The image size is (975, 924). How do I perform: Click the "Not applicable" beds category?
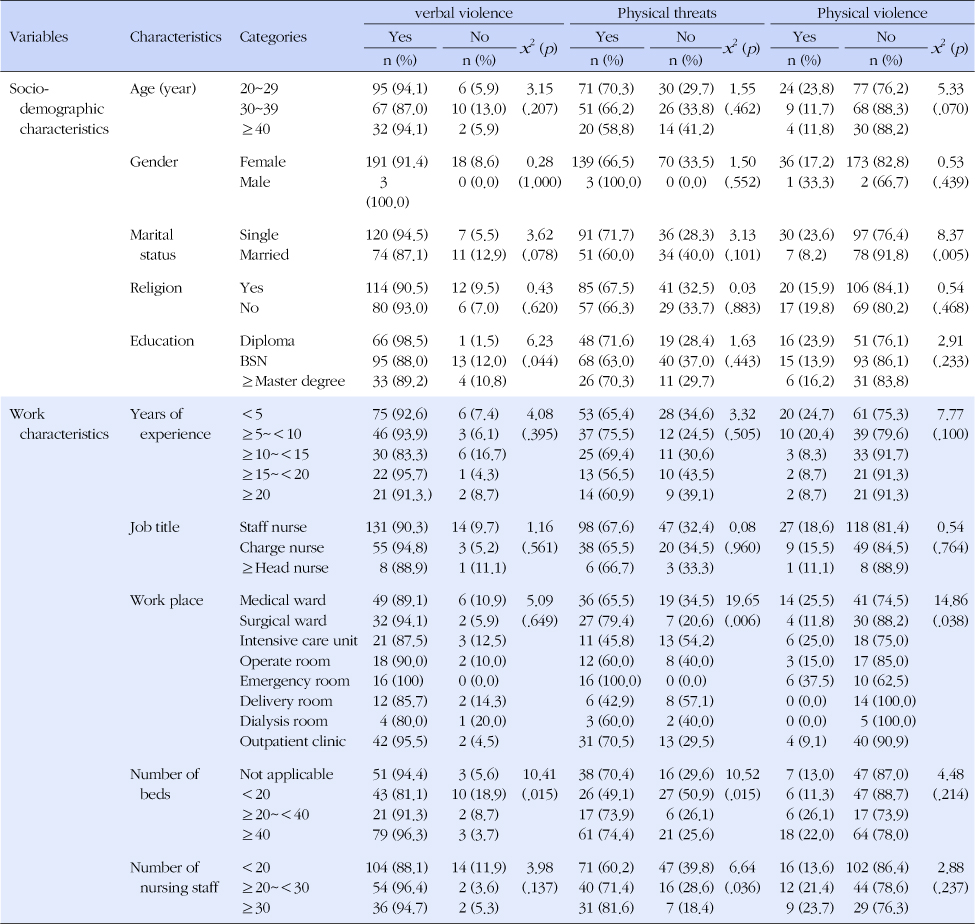287,775
